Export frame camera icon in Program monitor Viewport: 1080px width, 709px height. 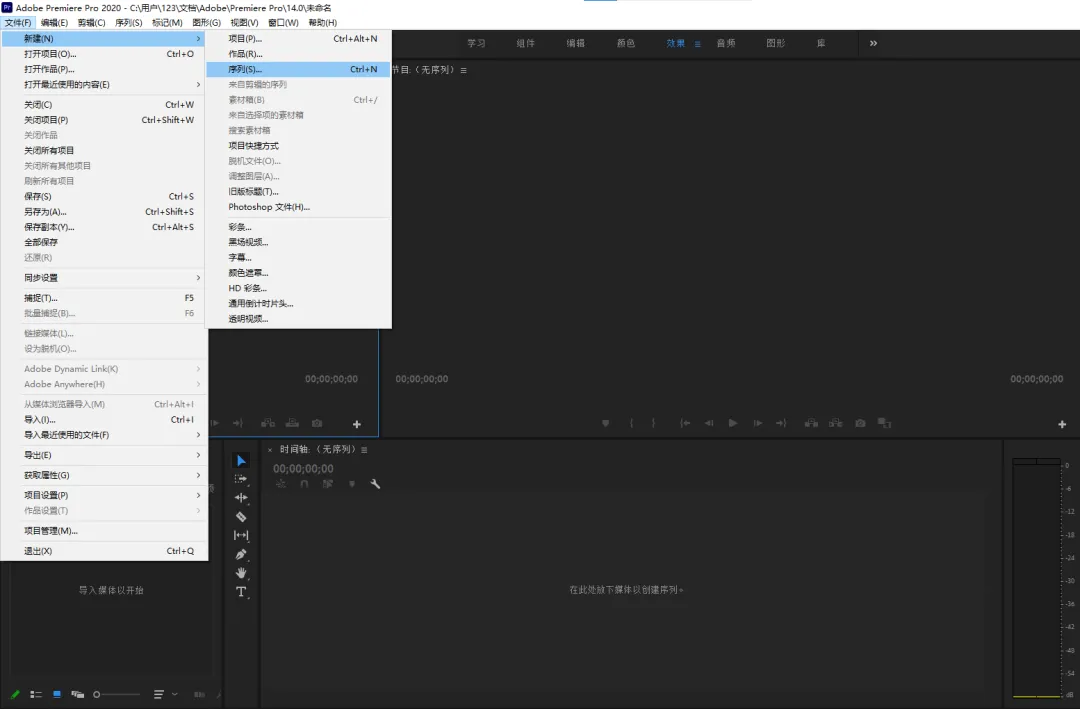pyautogui.click(x=860, y=423)
